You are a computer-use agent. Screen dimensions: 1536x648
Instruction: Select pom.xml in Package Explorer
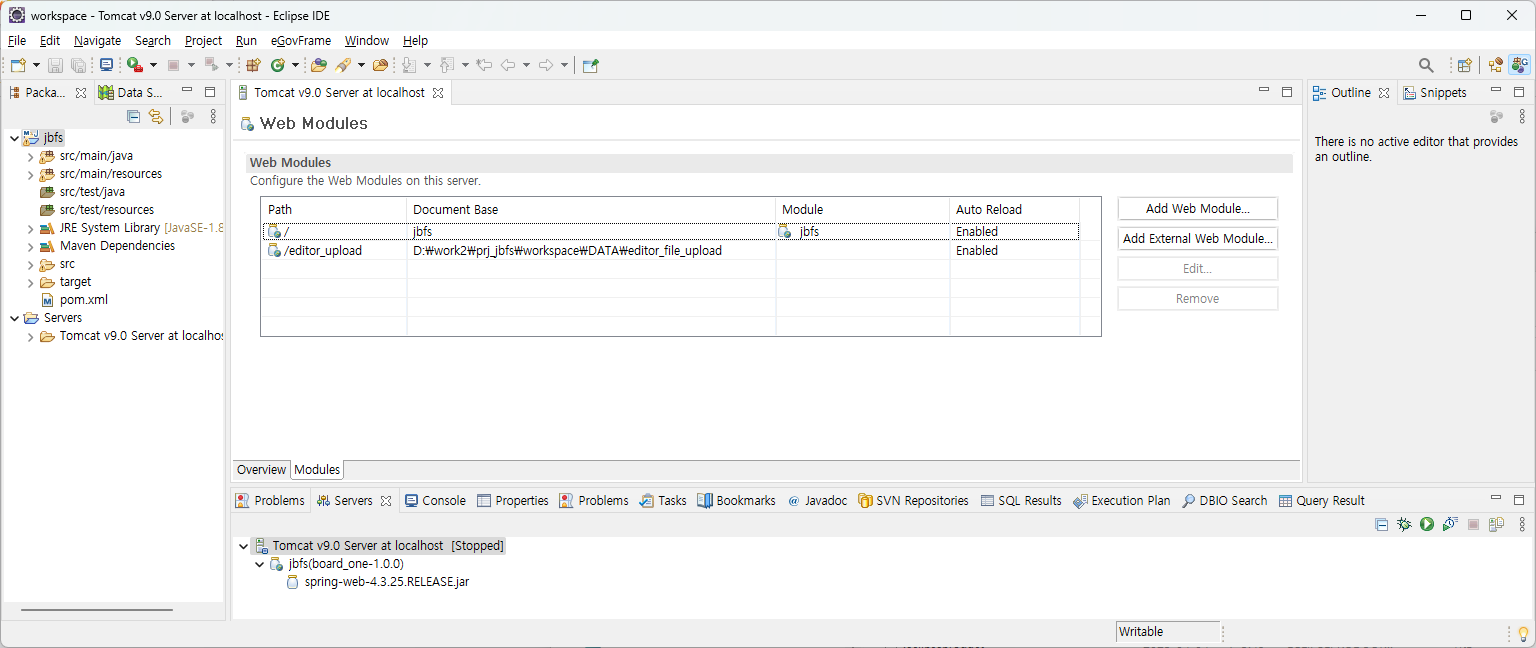click(74, 300)
